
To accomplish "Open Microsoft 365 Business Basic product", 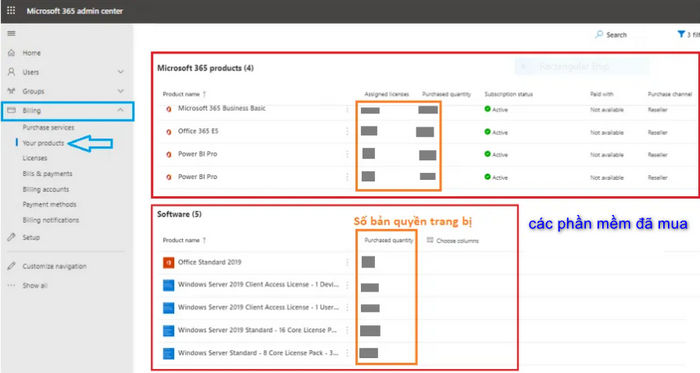I will point(222,108).
